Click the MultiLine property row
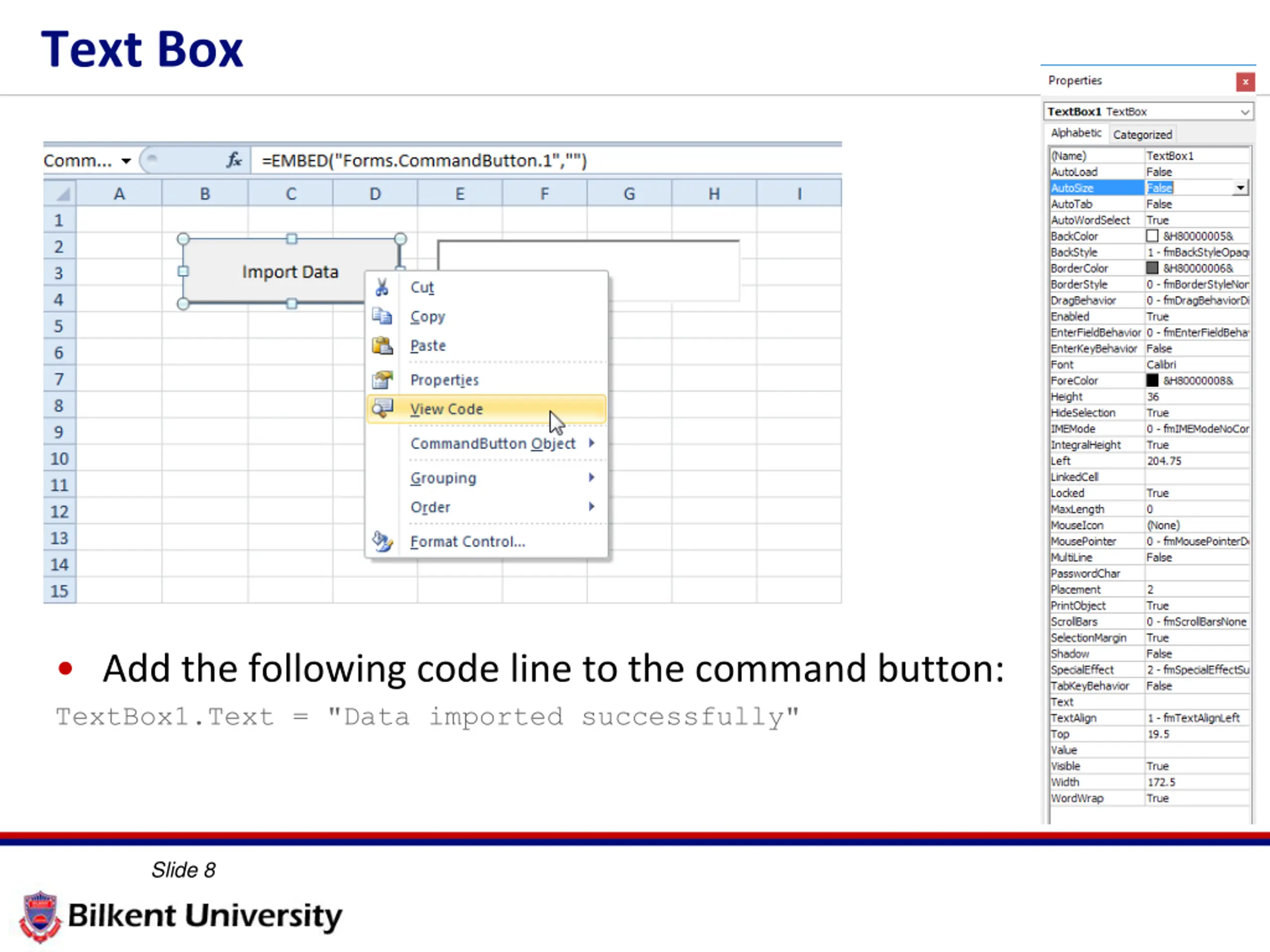 tap(1150, 557)
